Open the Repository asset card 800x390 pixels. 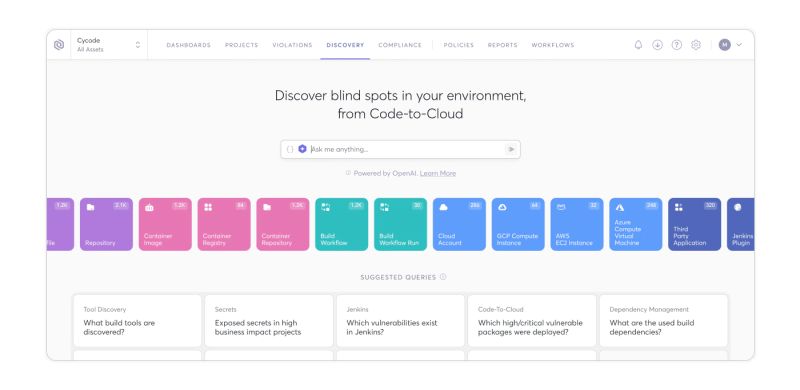point(106,224)
